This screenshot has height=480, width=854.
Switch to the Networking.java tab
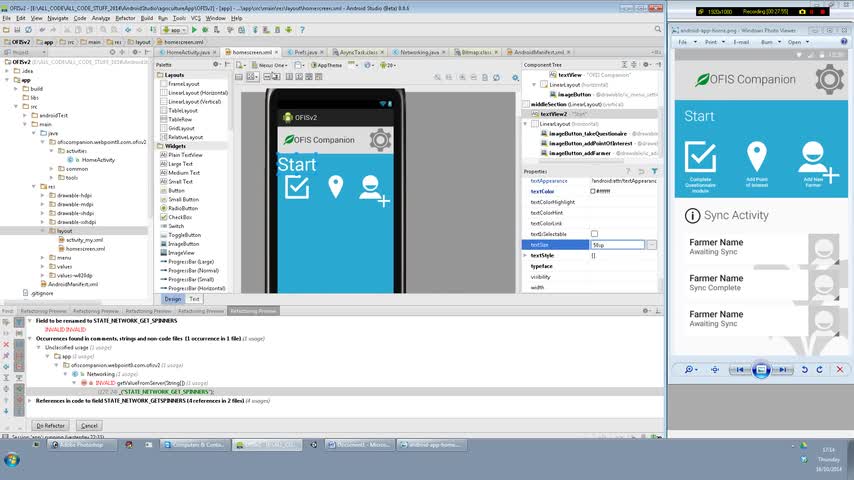416,52
